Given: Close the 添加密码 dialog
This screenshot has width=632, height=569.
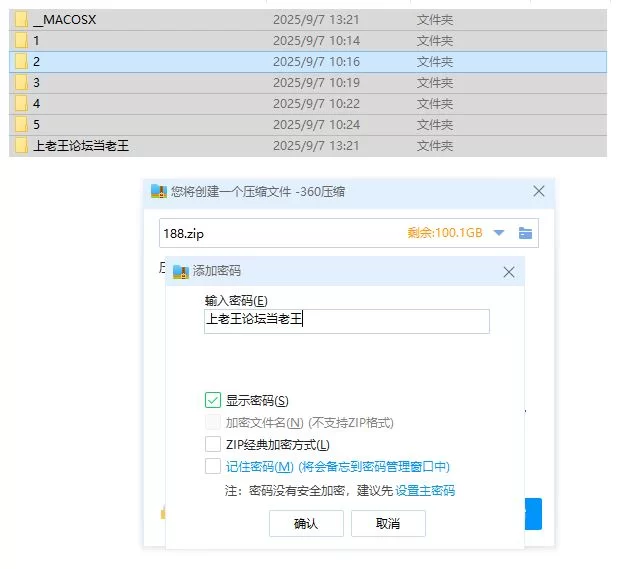Looking at the screenshot, I should [x=509, y=272].
